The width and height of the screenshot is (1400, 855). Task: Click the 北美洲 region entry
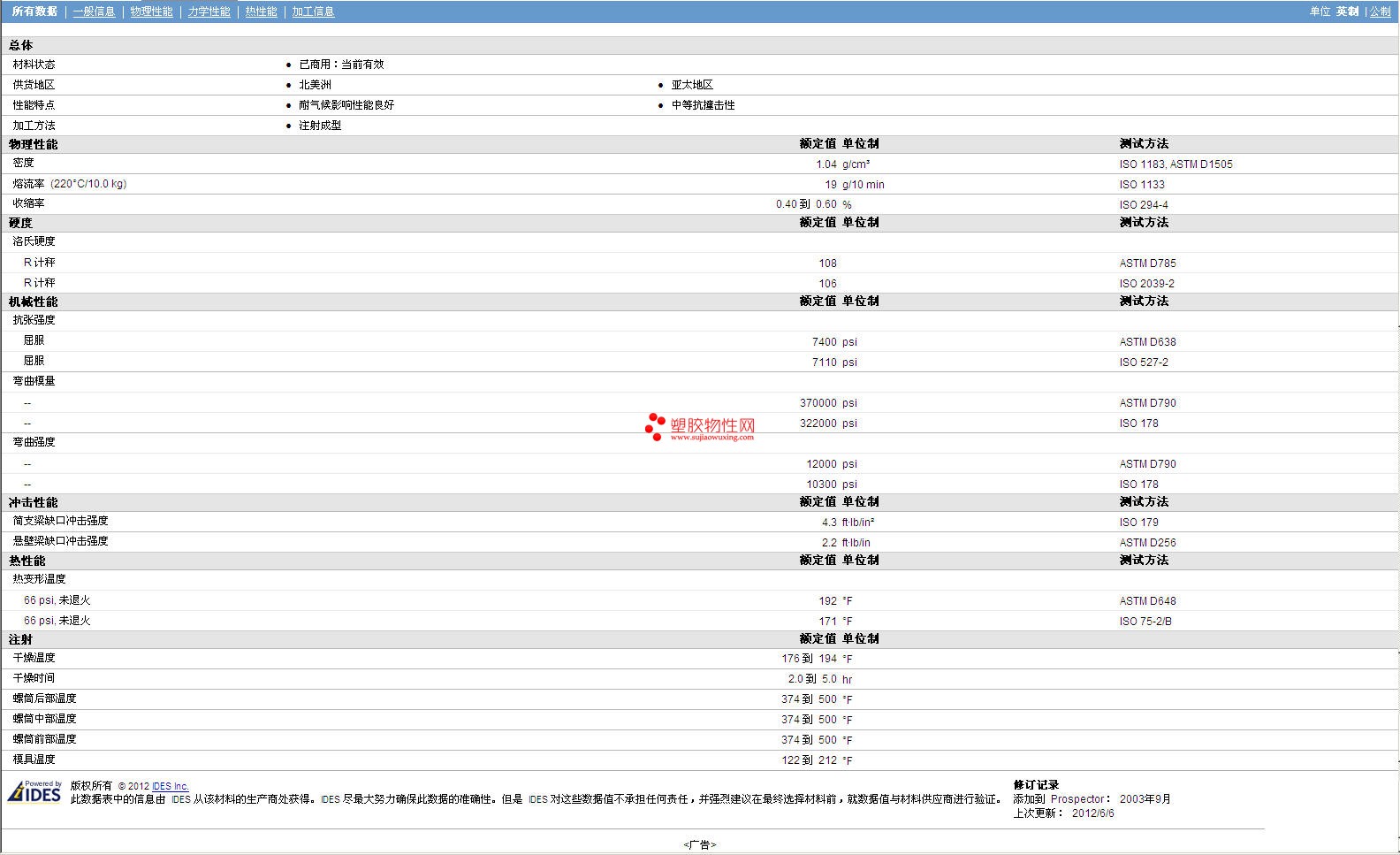point(315,85)
